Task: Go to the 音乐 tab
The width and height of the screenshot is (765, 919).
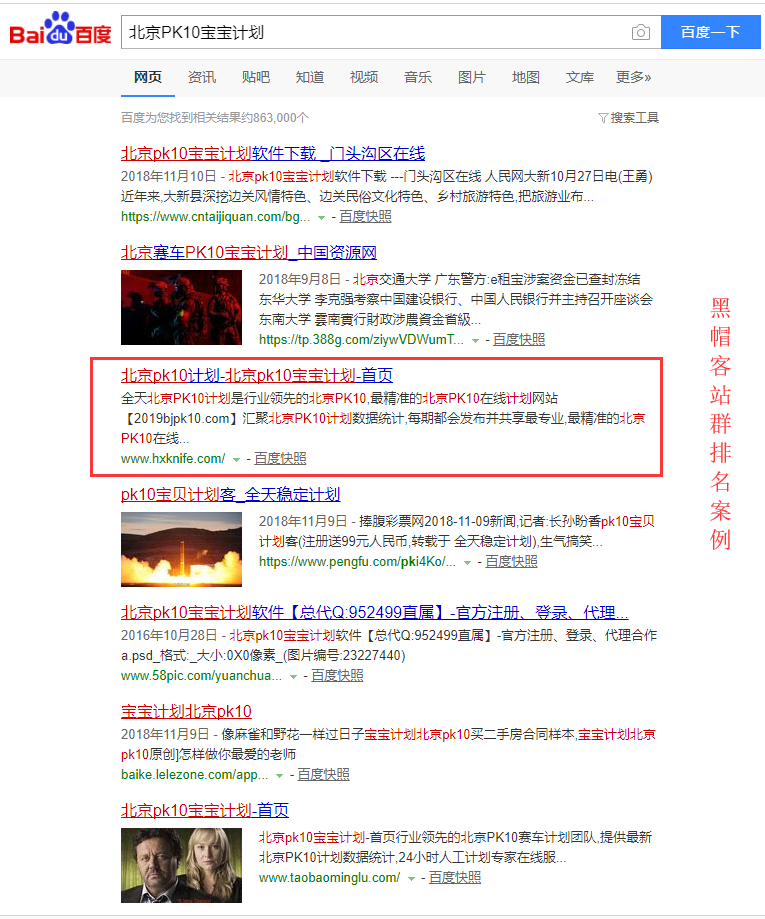Action: tap(417, 77)
